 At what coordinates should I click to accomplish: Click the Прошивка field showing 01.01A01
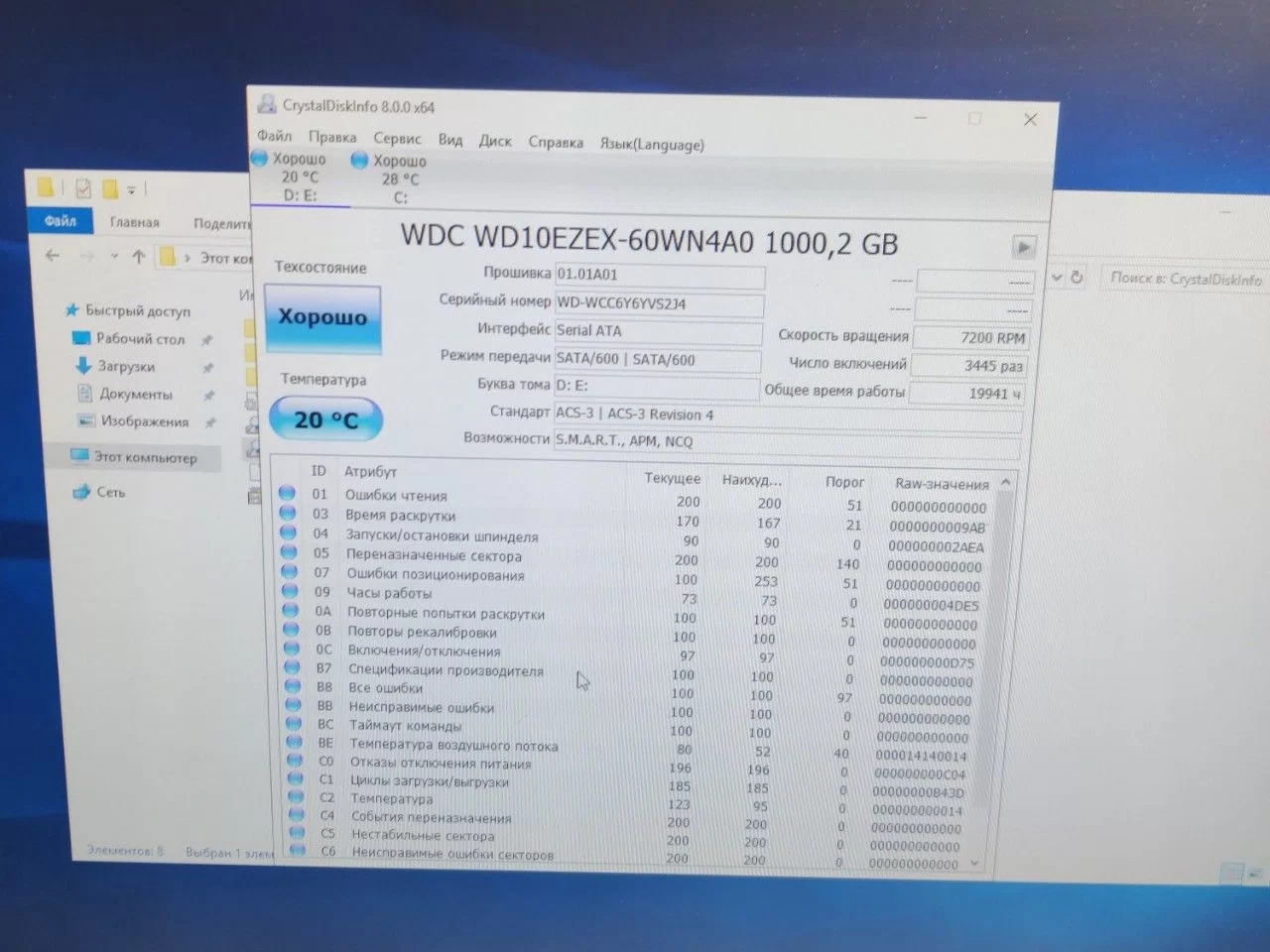[659, 275]
